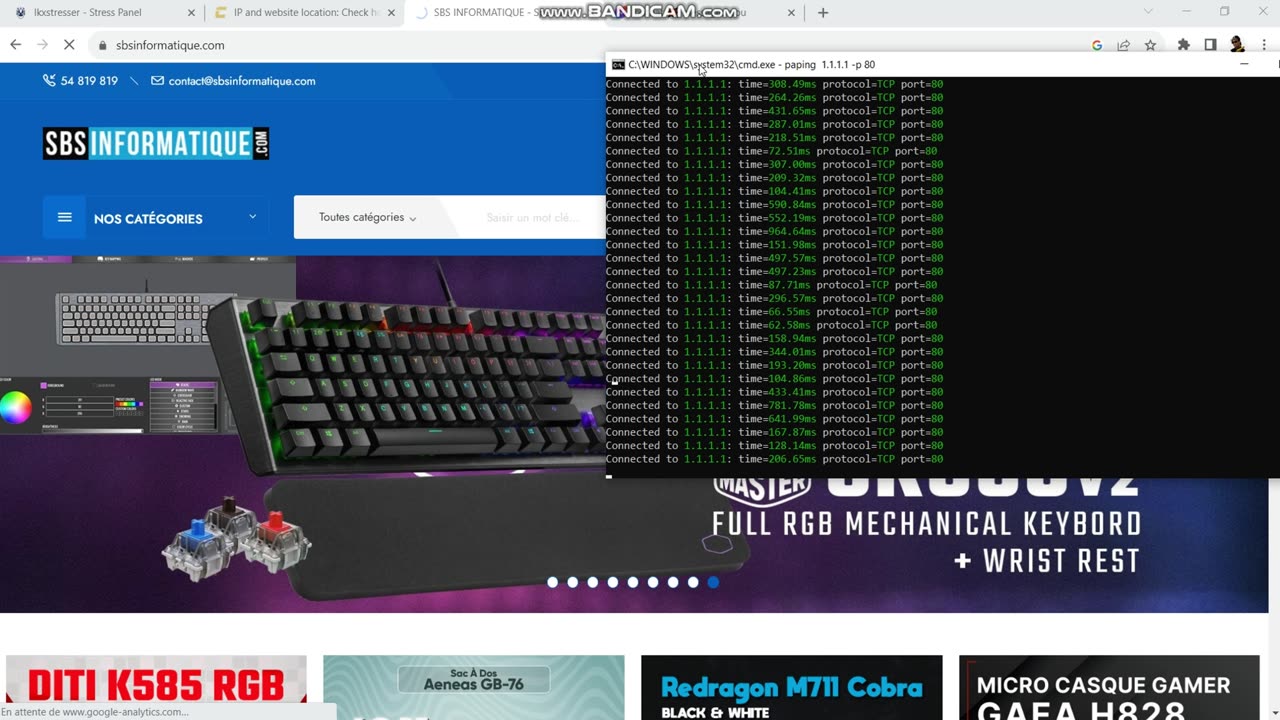1280x720 pixels.
Task: Open the Aeneas GB-76 backpack banner
Action: [474, 687]
